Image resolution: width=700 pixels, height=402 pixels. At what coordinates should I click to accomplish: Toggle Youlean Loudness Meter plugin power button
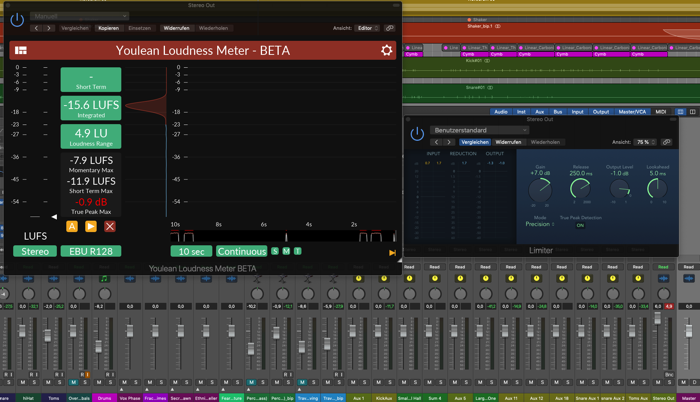tap(17, 20)
